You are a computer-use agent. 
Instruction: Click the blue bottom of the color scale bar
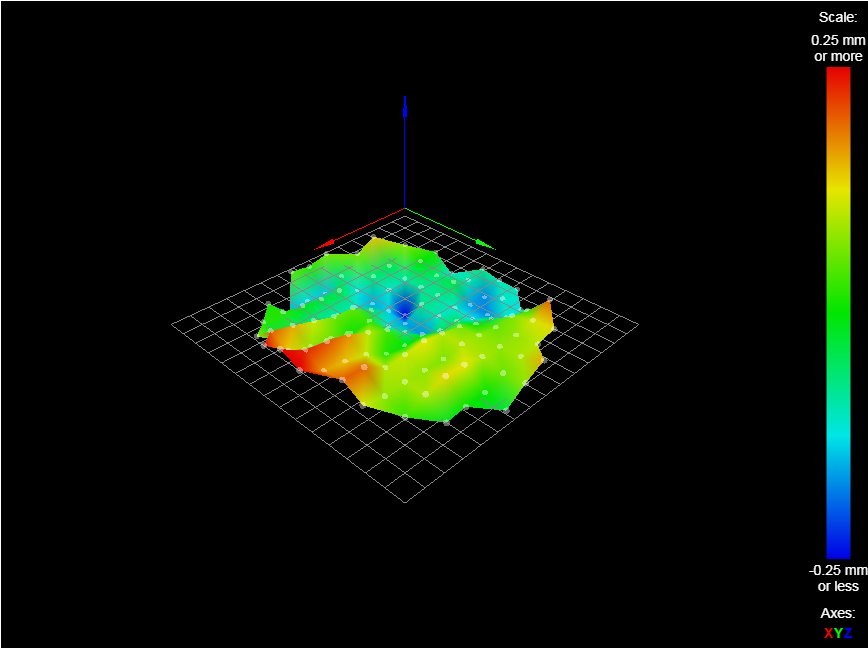[x=838, y=550]
